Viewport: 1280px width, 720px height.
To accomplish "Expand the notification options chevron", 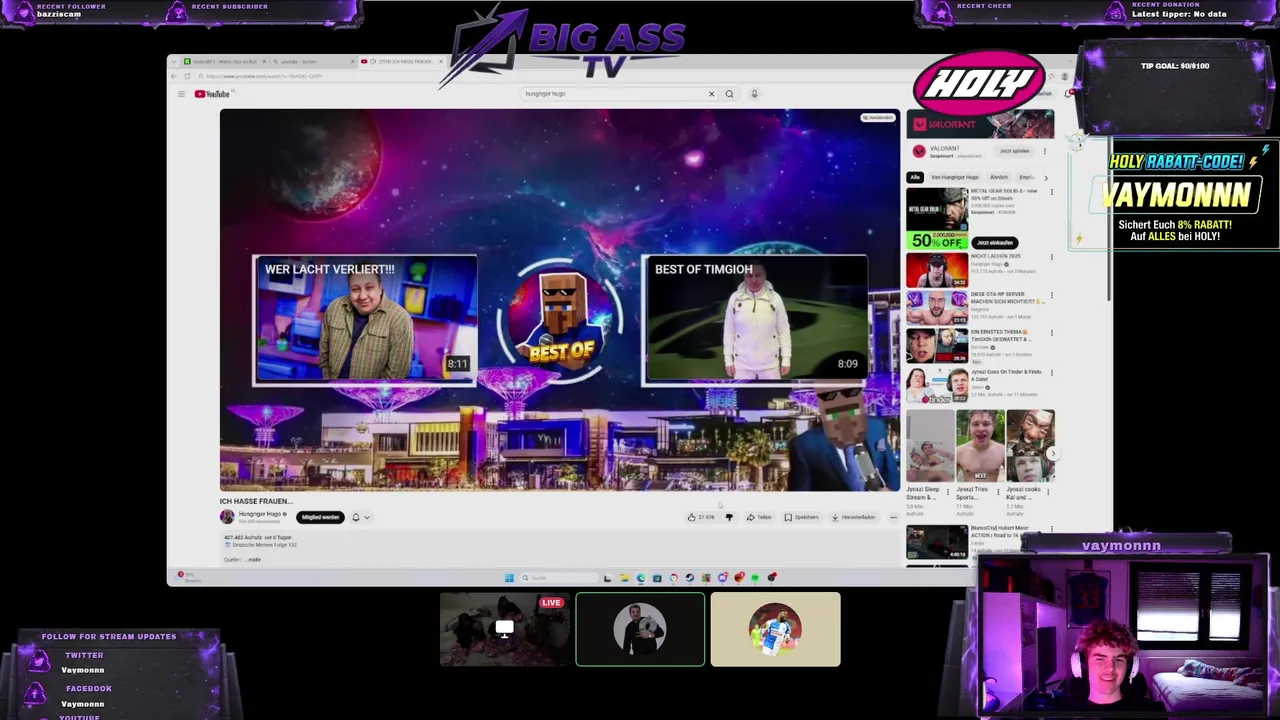I will (367, 517).
